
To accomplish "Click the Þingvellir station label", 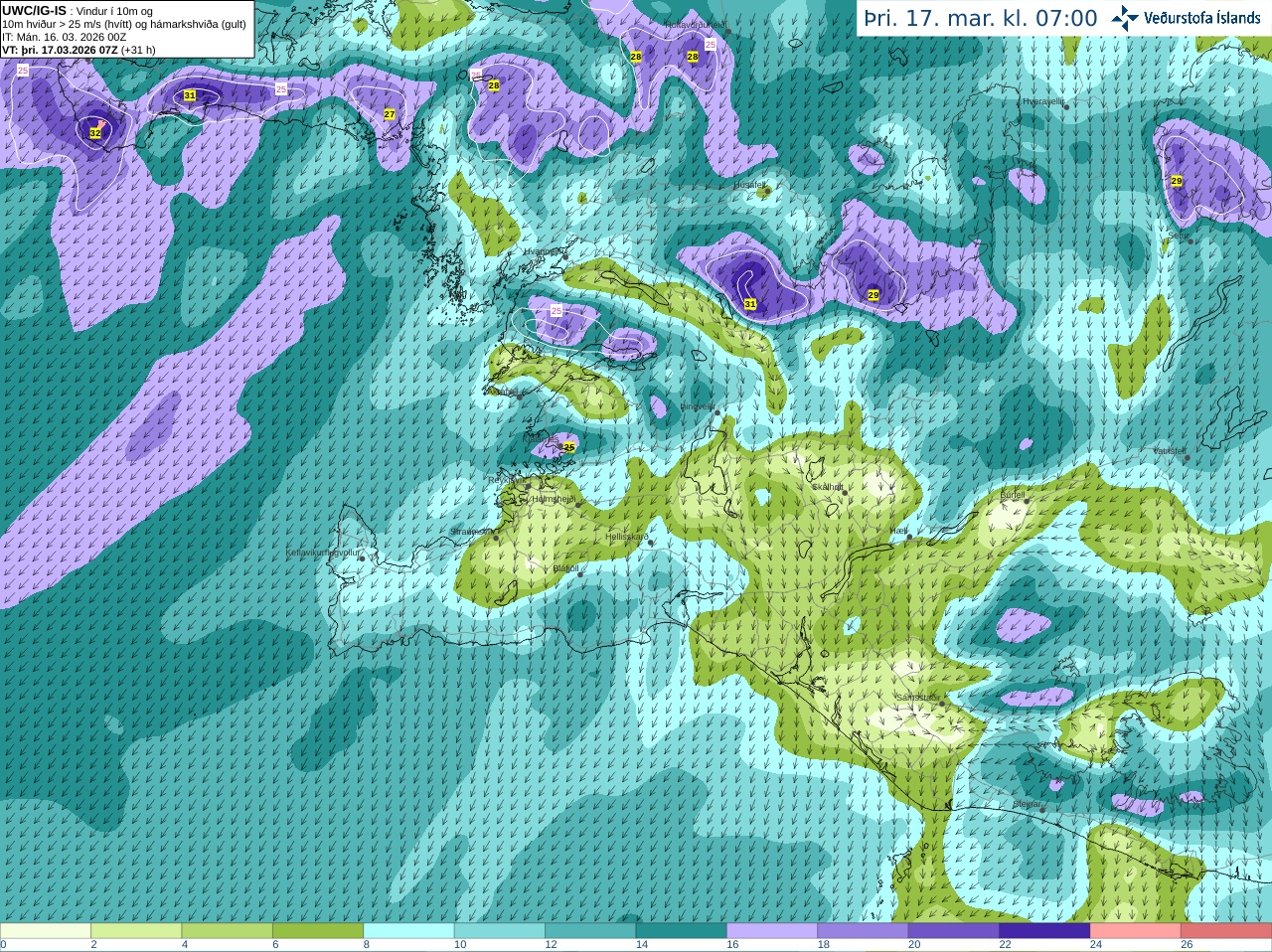I will click(698, 406).
